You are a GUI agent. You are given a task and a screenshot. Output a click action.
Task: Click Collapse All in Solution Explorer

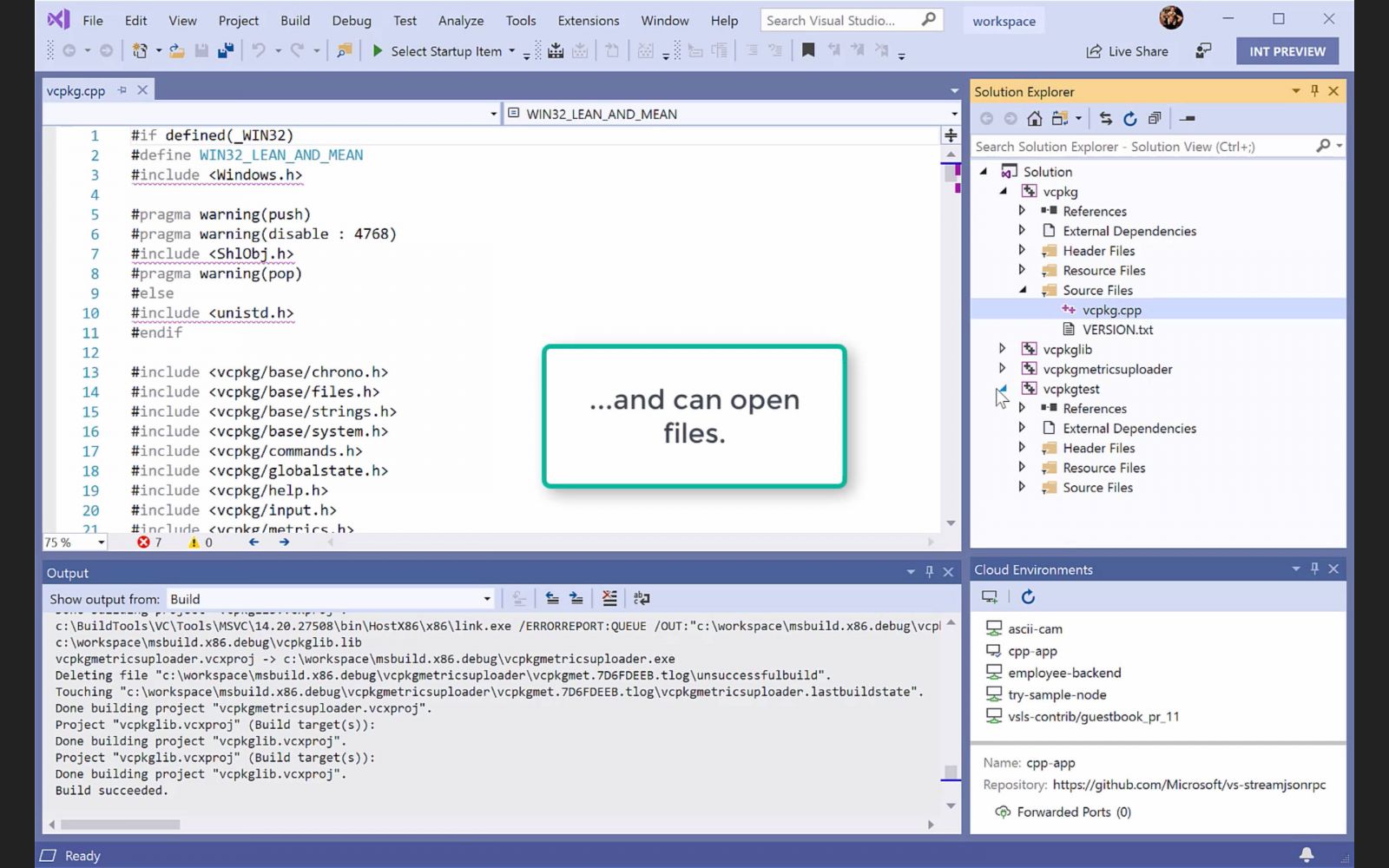1154,119
